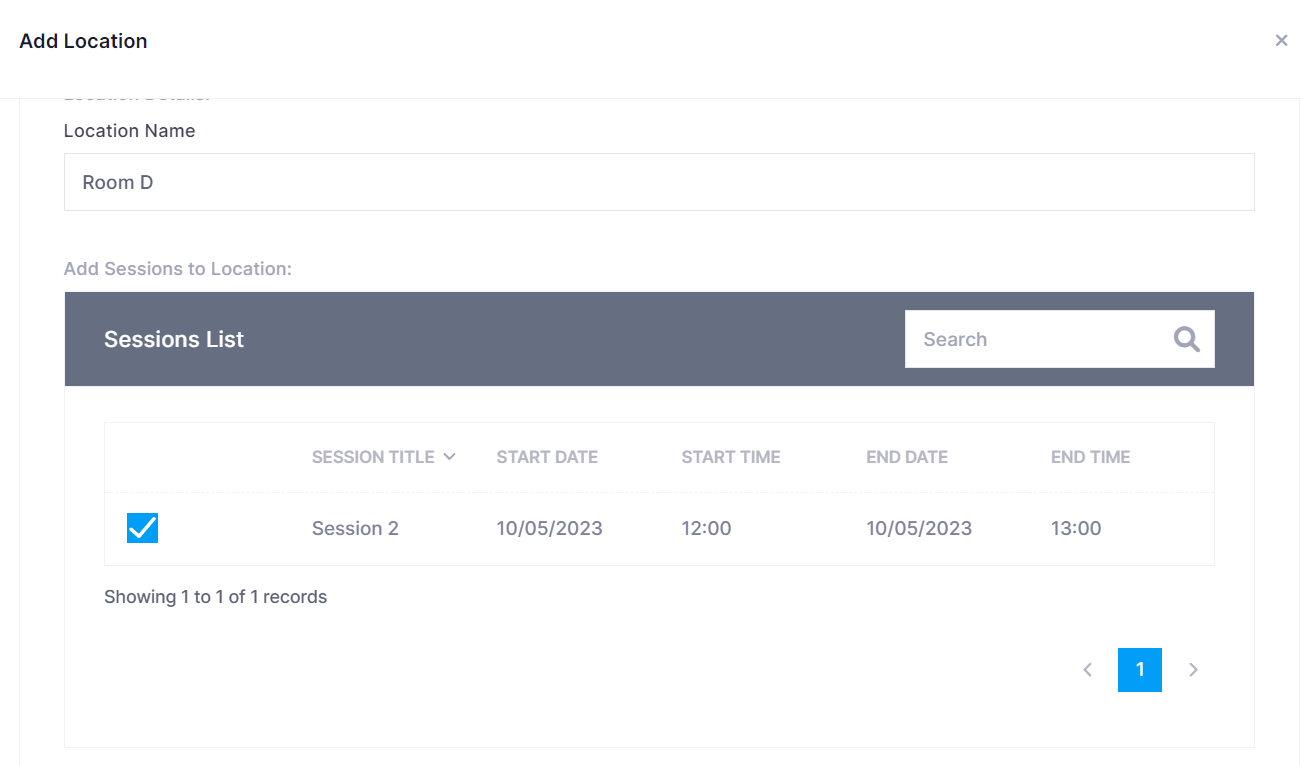Select page 1 in pagination
Image resolution: width=1301 pixels, height=765 pixels.
click(1139, 670)
